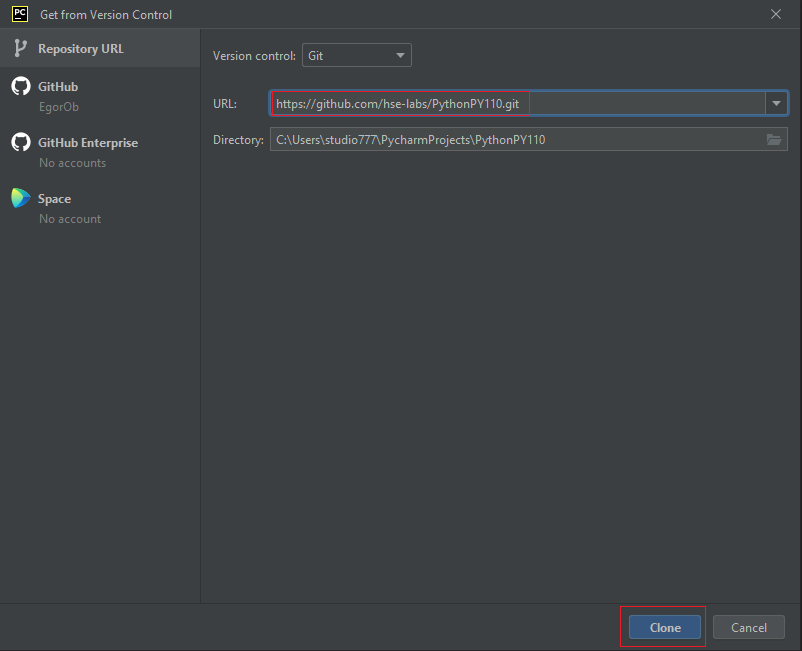Switch to the GitHub tab
This screenshot has width=802, height=651.
[x=57, y=87]
